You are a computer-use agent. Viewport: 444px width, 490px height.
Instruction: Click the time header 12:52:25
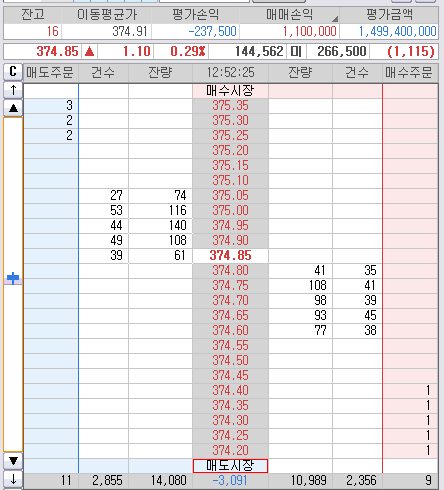(x=230, y=72)
